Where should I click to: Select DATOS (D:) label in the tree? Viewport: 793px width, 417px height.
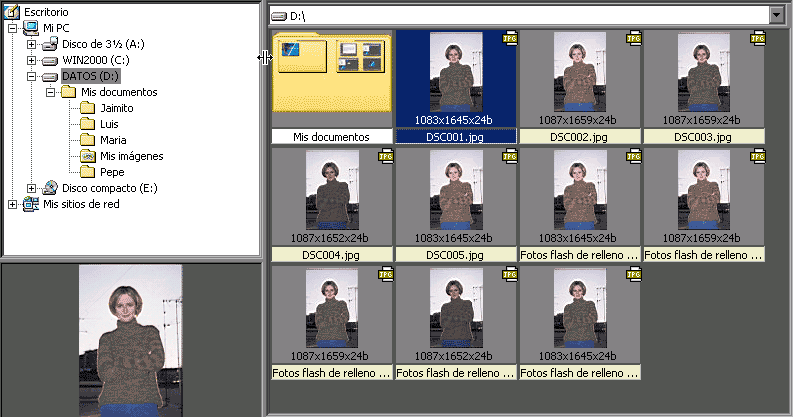(91, 76)
